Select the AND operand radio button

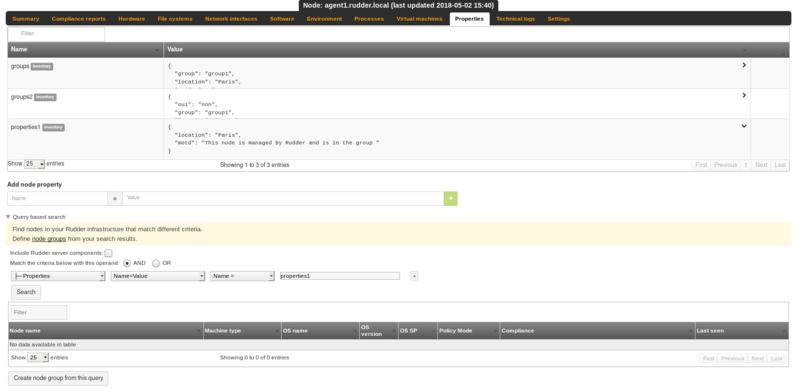(x=127, y=263)
